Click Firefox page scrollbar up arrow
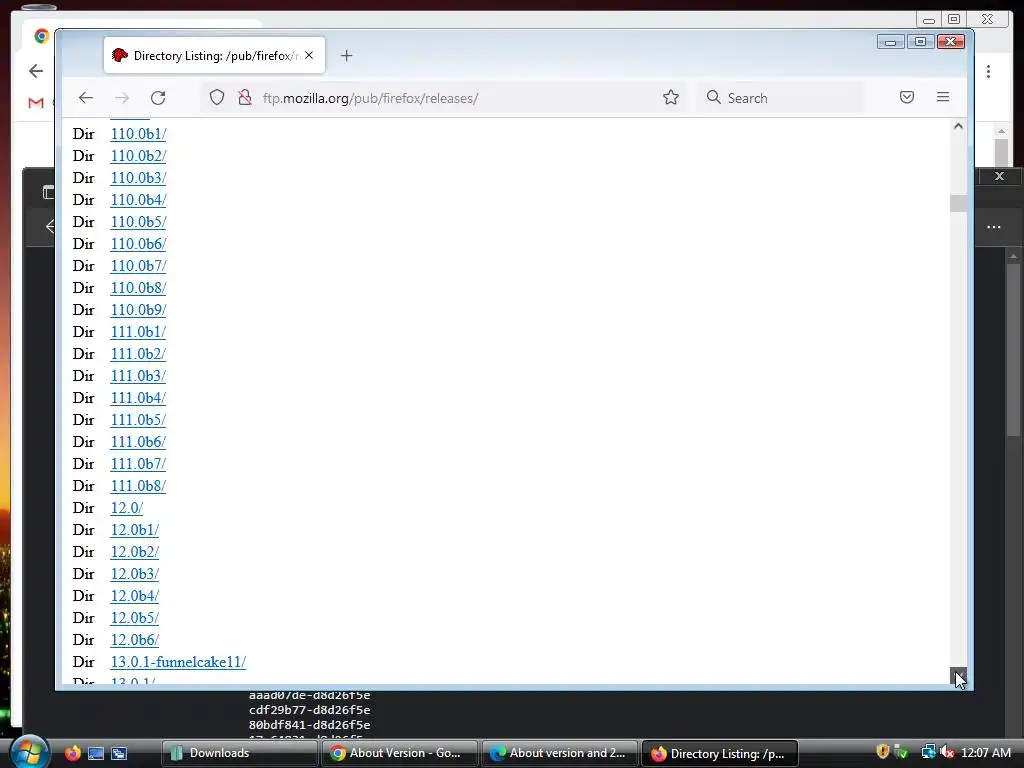1024x768 pixels. tap(958, 127)
